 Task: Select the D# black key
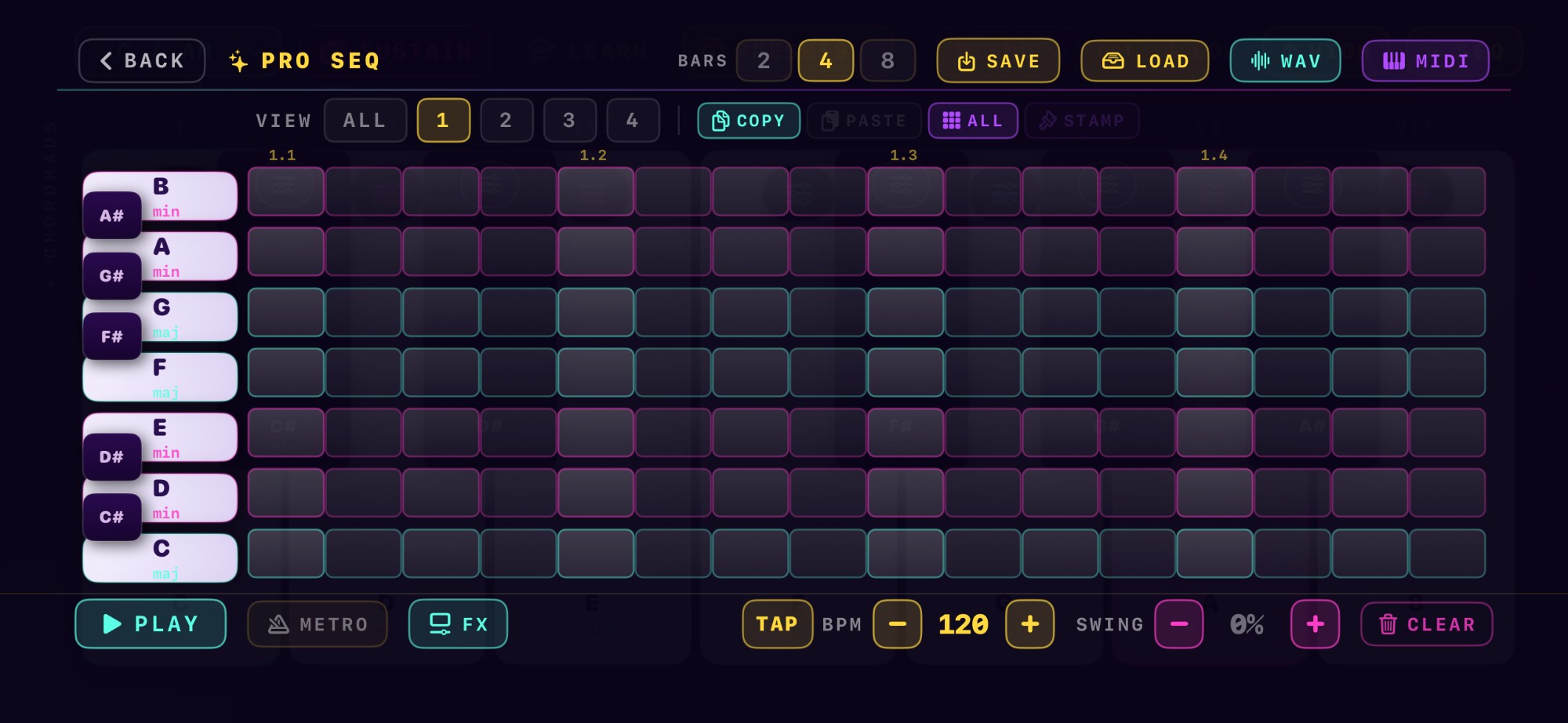112,456
